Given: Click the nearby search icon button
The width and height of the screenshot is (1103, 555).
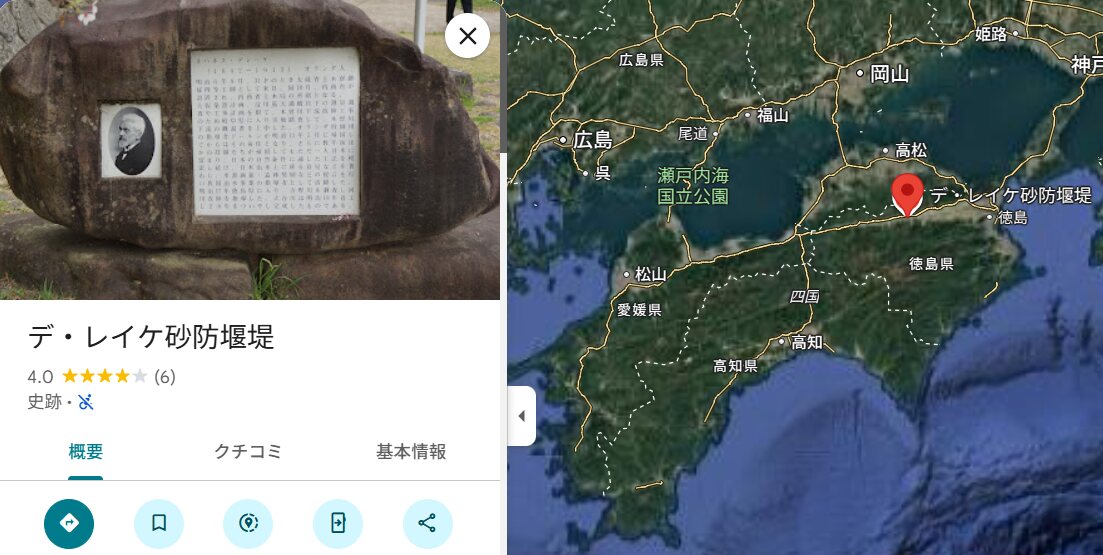Looking at the screenshot, I should [x=248, y=523].
